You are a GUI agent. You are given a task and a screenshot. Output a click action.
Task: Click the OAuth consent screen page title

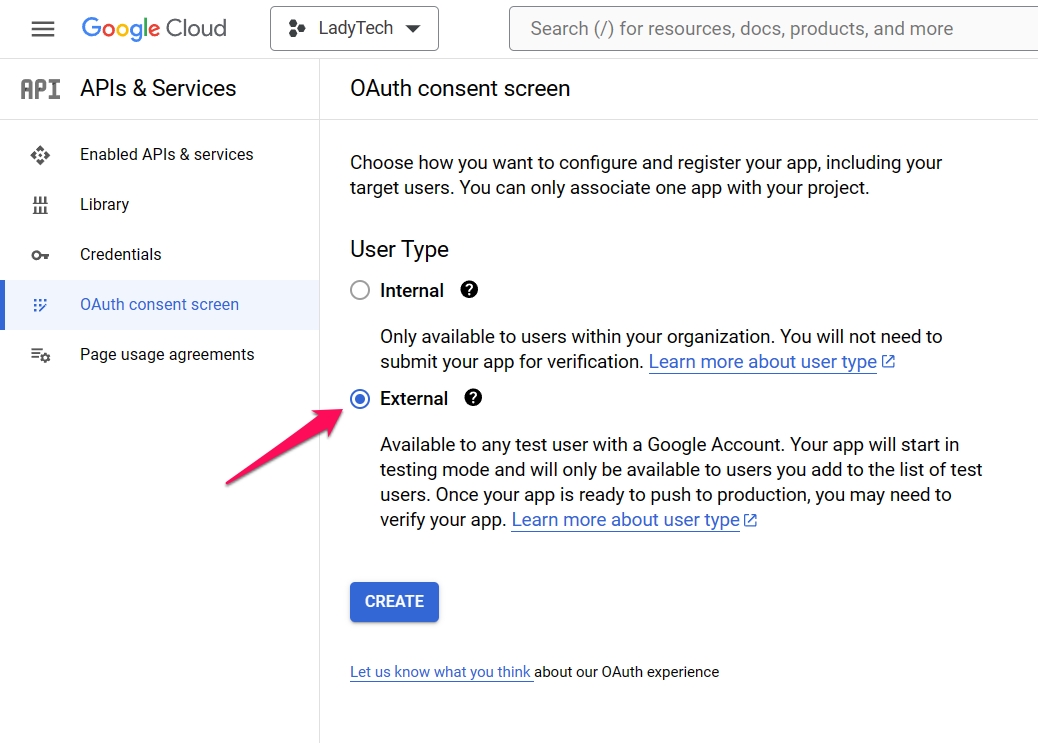point(460,89)
